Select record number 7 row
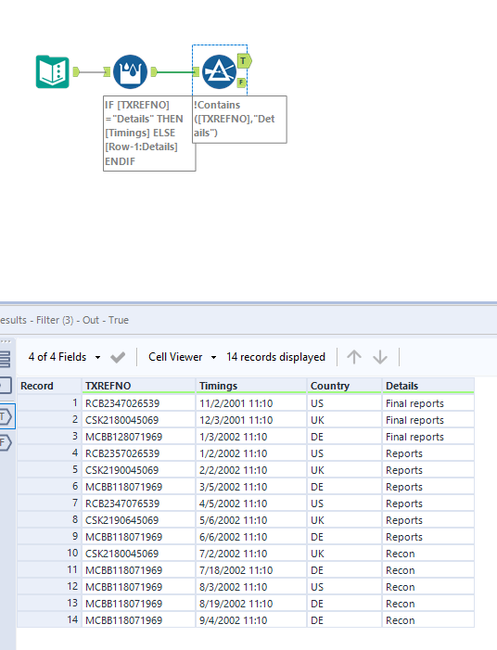This screenshot has height=650, width=497. tap(49, 503)
